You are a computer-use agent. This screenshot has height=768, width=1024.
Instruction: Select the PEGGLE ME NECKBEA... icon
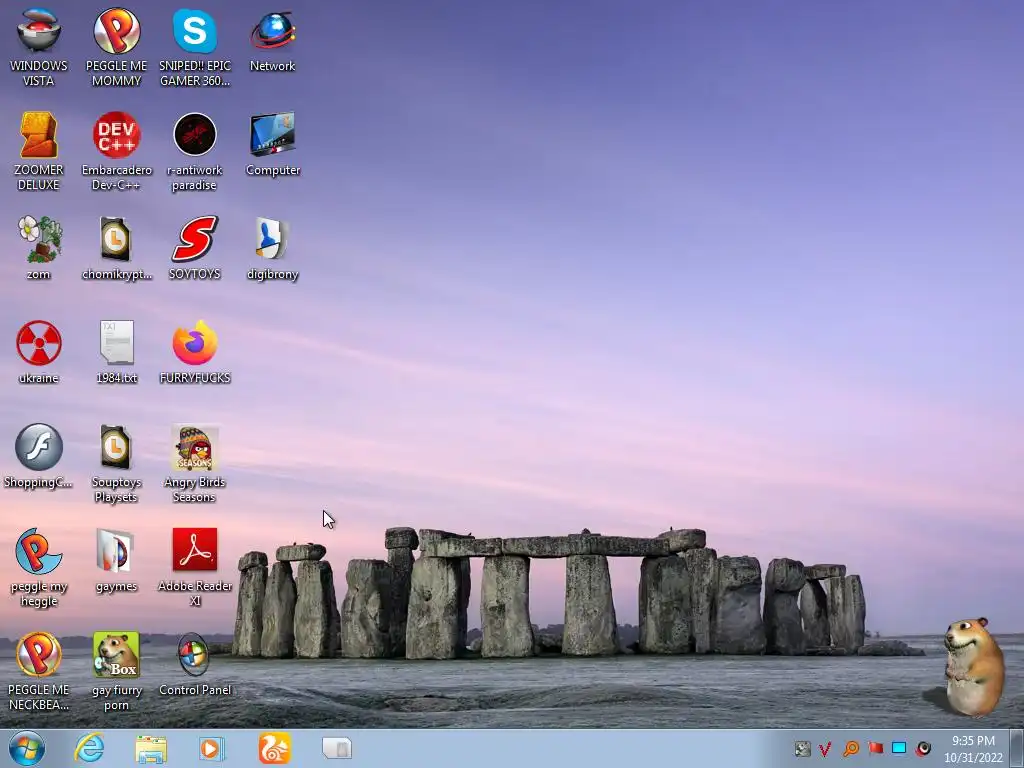pos(39,671)
